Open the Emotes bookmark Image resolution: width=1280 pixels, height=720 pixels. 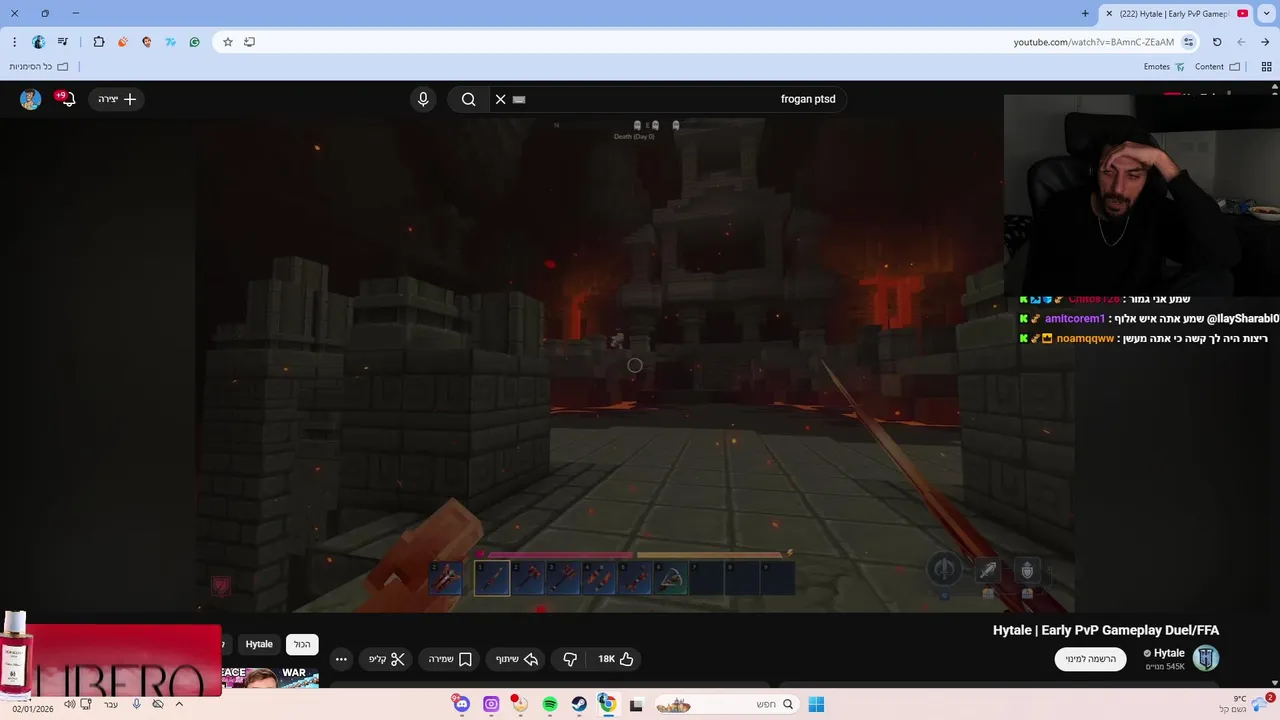pyautogui.click(x=1164, y=67)
